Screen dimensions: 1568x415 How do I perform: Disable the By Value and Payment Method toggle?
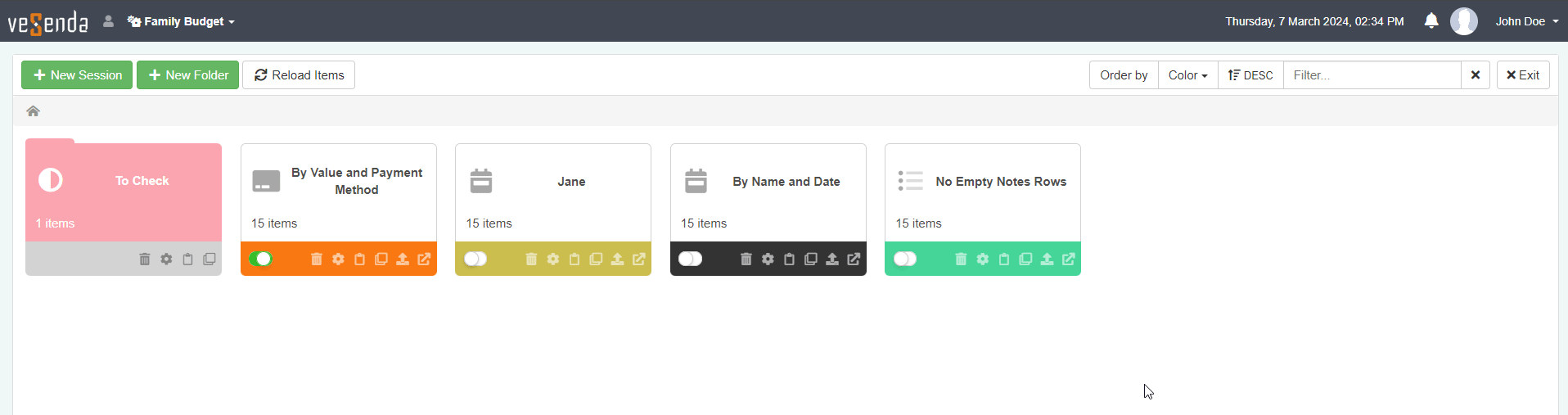click(261, 259)
